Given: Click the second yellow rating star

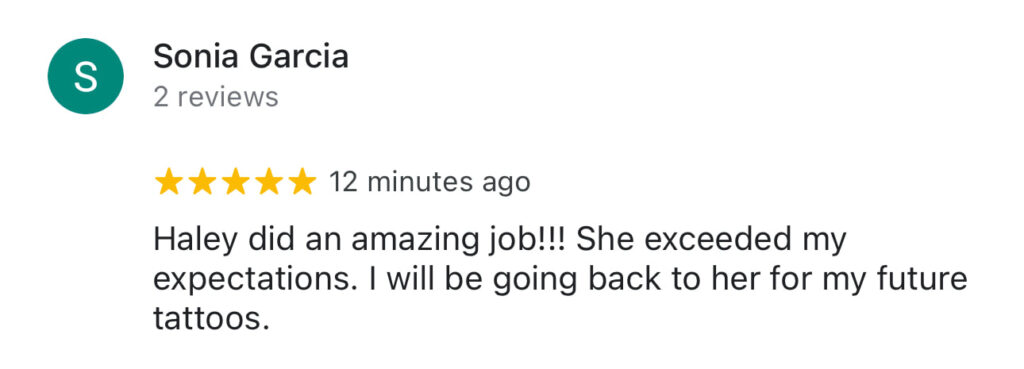Looking at the screenshot, I should click(x=202, y=182).
